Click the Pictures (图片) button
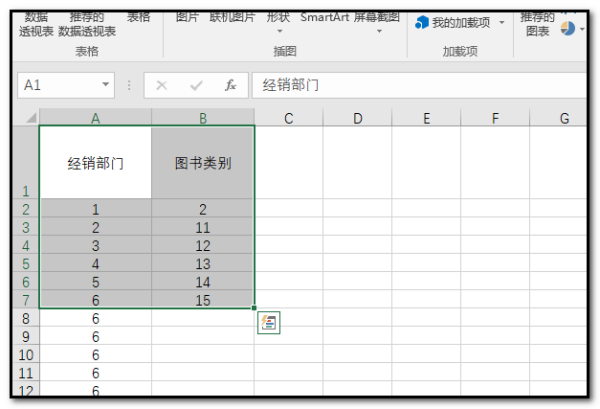Viewport: 600px width, 409px height. (187, 18)
